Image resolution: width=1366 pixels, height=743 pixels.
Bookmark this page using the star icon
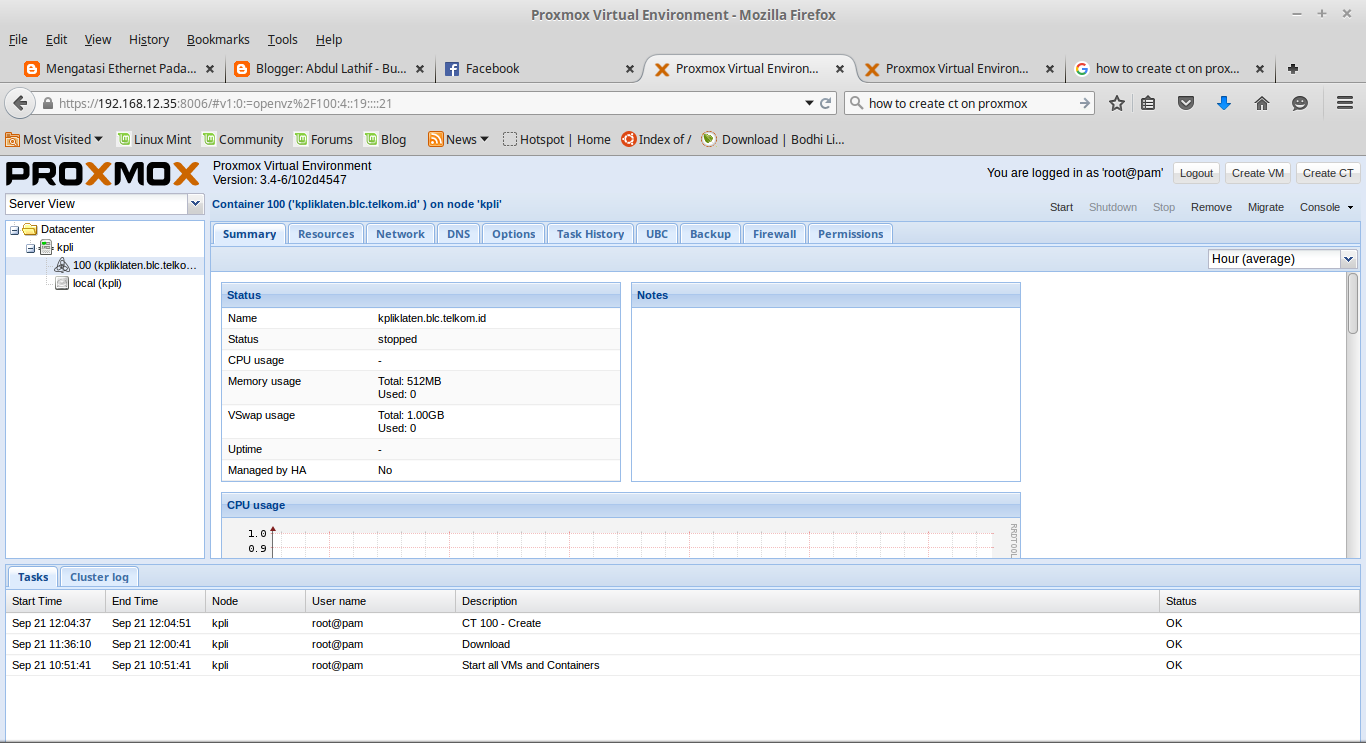coord(1117,103)
